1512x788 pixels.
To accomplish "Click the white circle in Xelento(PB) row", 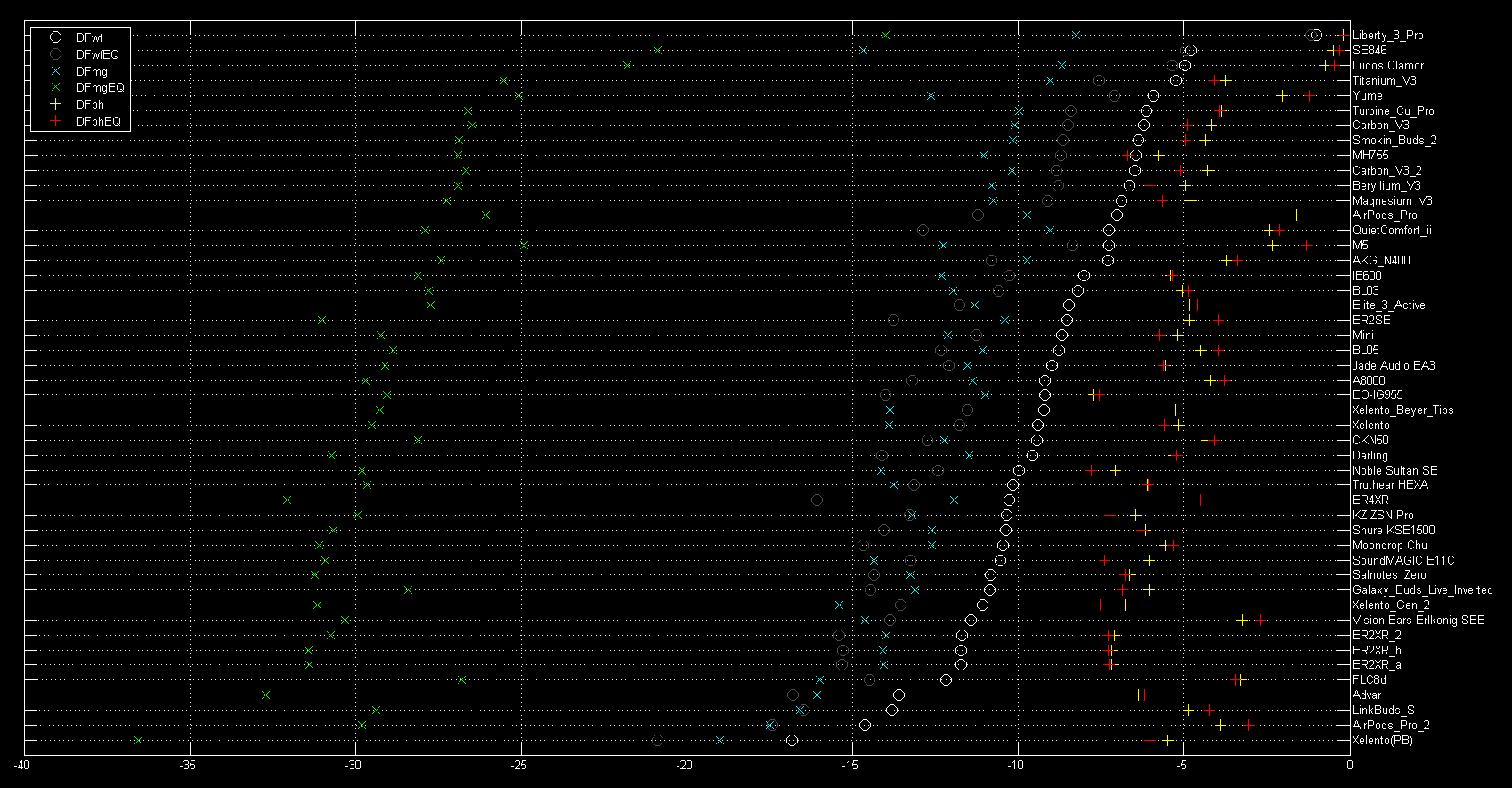I will click(792, 740).
